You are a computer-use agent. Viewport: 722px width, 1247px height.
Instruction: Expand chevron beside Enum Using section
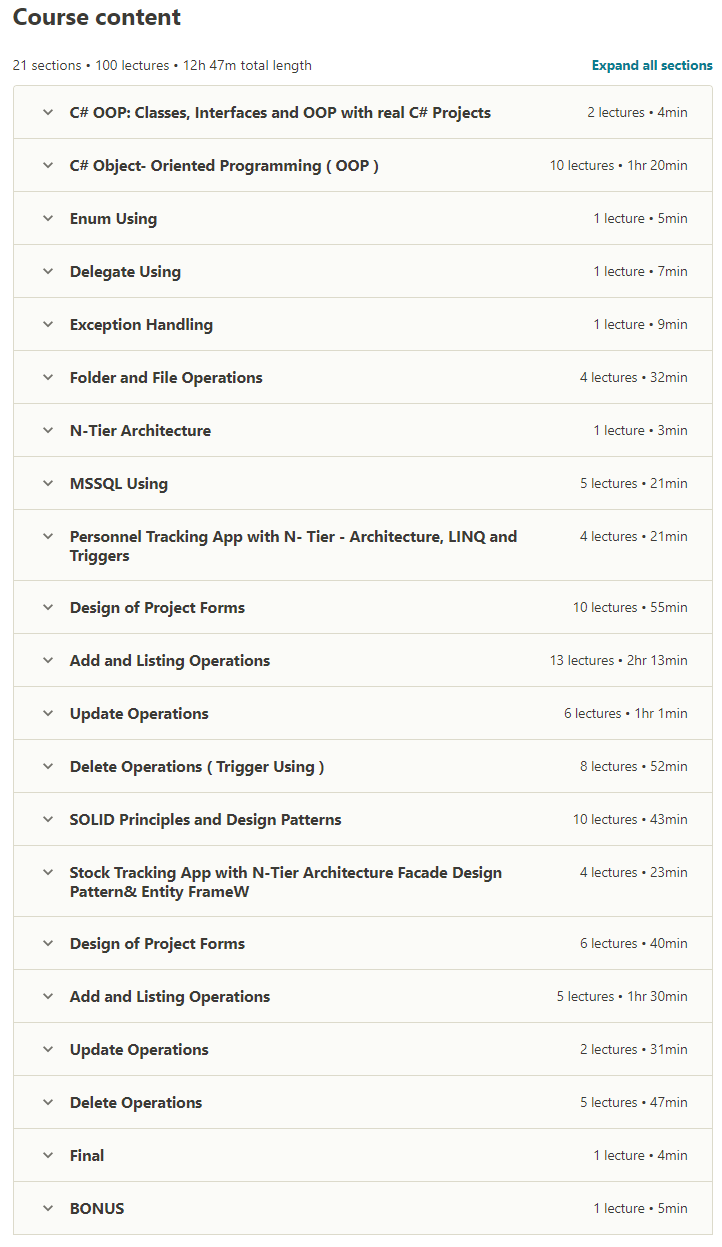(x=47, y=218)
